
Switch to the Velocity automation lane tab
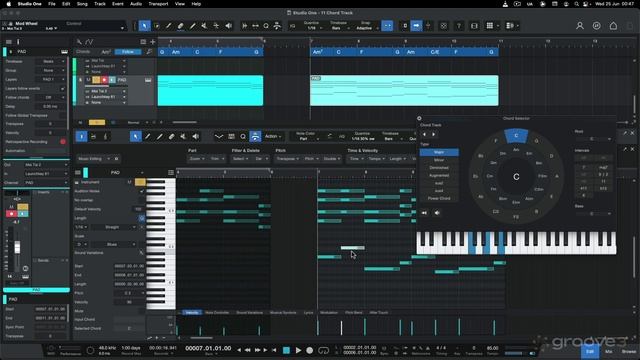tap(192, 313)
